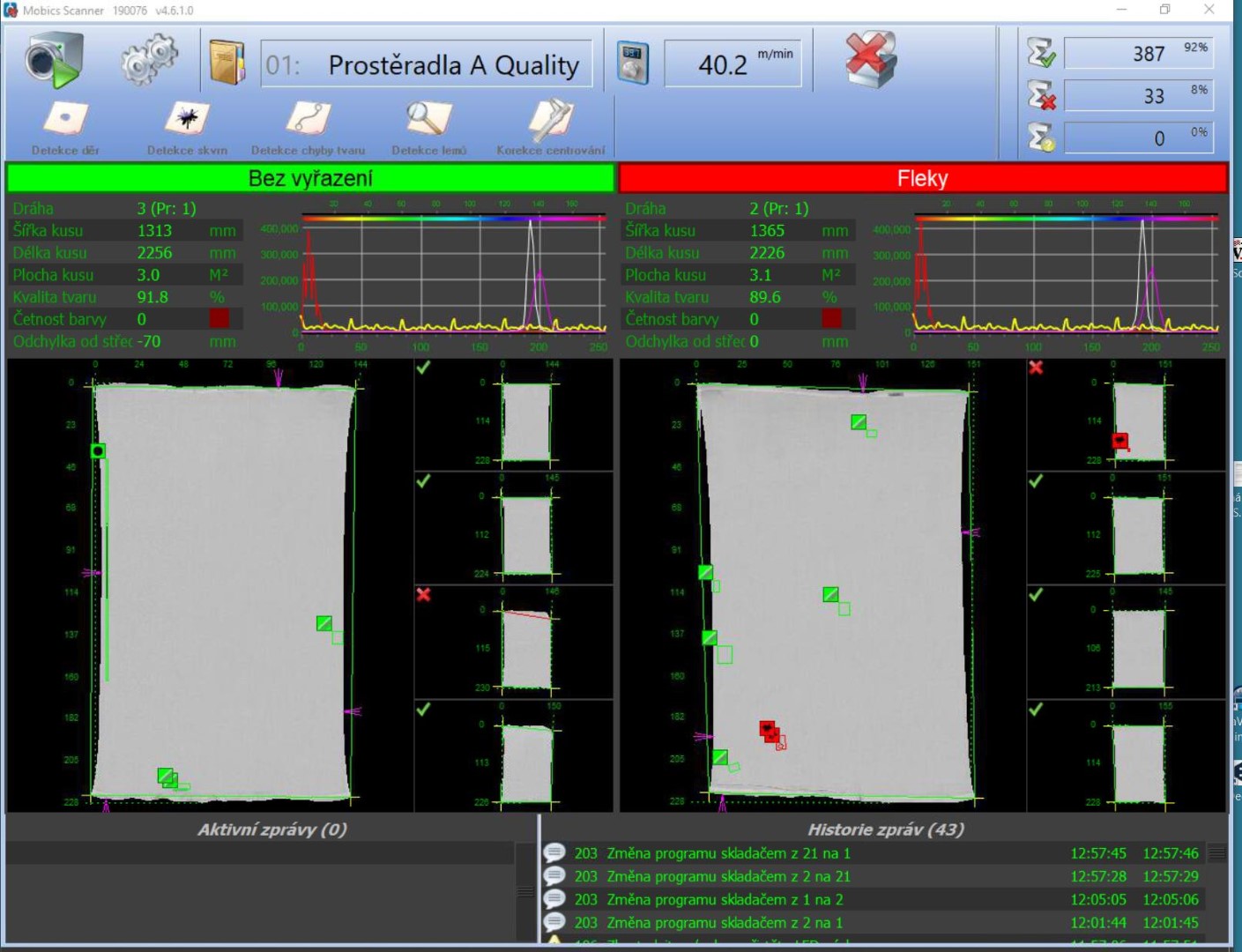
Task: Click the Aktivní zprávy (0) header
Action: coord(271,829)
